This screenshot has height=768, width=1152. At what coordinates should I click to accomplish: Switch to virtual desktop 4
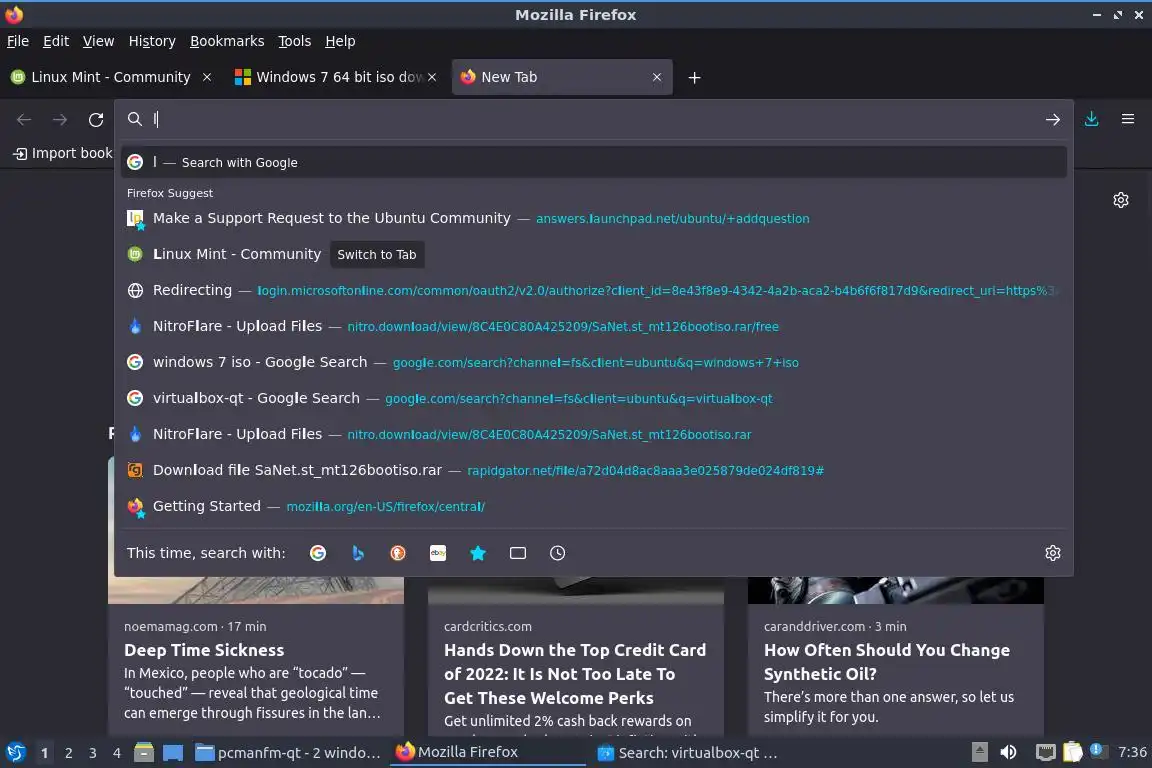117,753
